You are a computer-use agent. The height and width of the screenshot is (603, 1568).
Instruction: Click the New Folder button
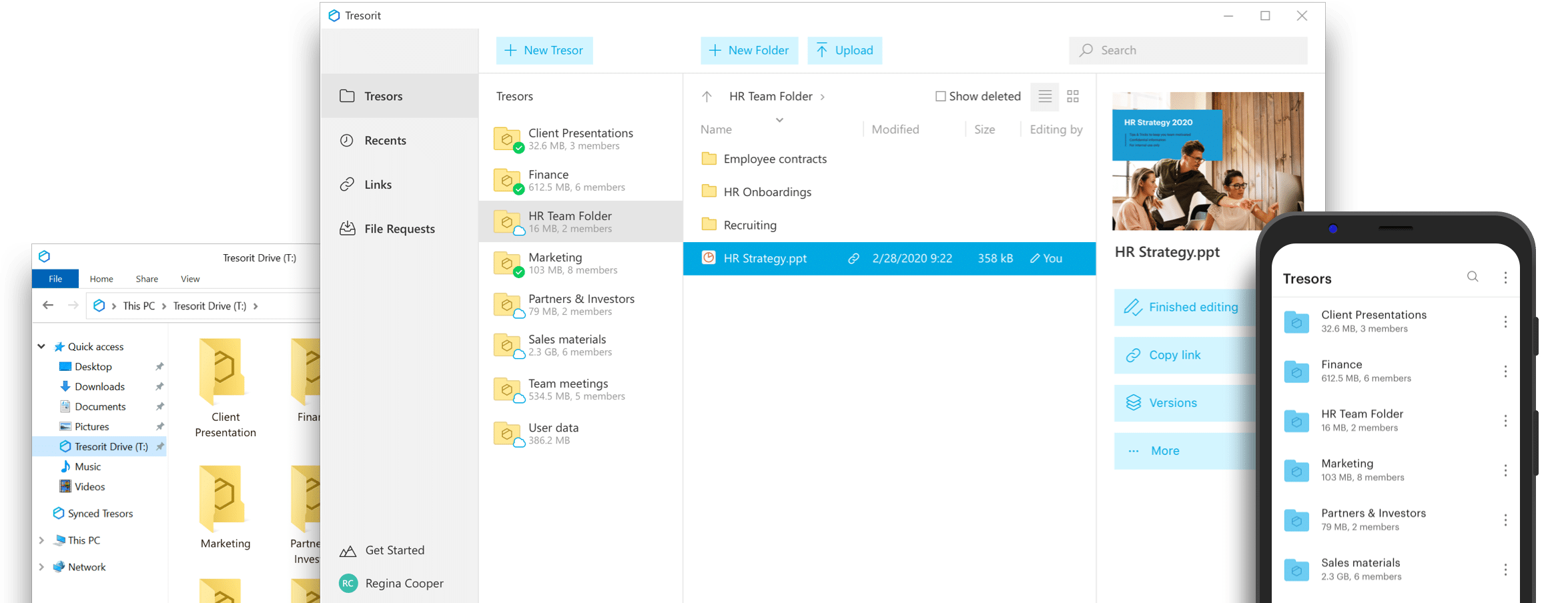point(749,50)
